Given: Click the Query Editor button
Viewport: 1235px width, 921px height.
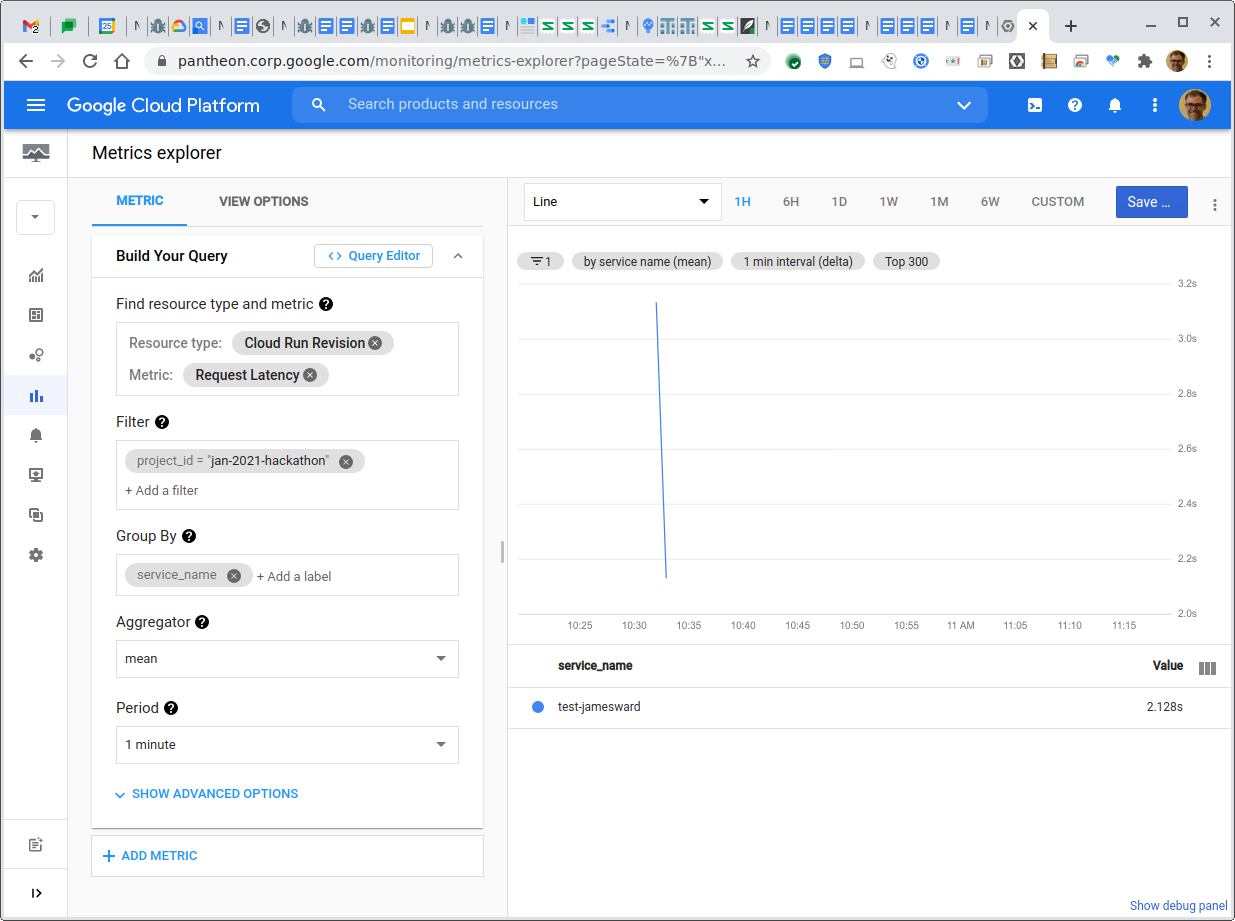Looking at the screenshot, I should [374, 256].
